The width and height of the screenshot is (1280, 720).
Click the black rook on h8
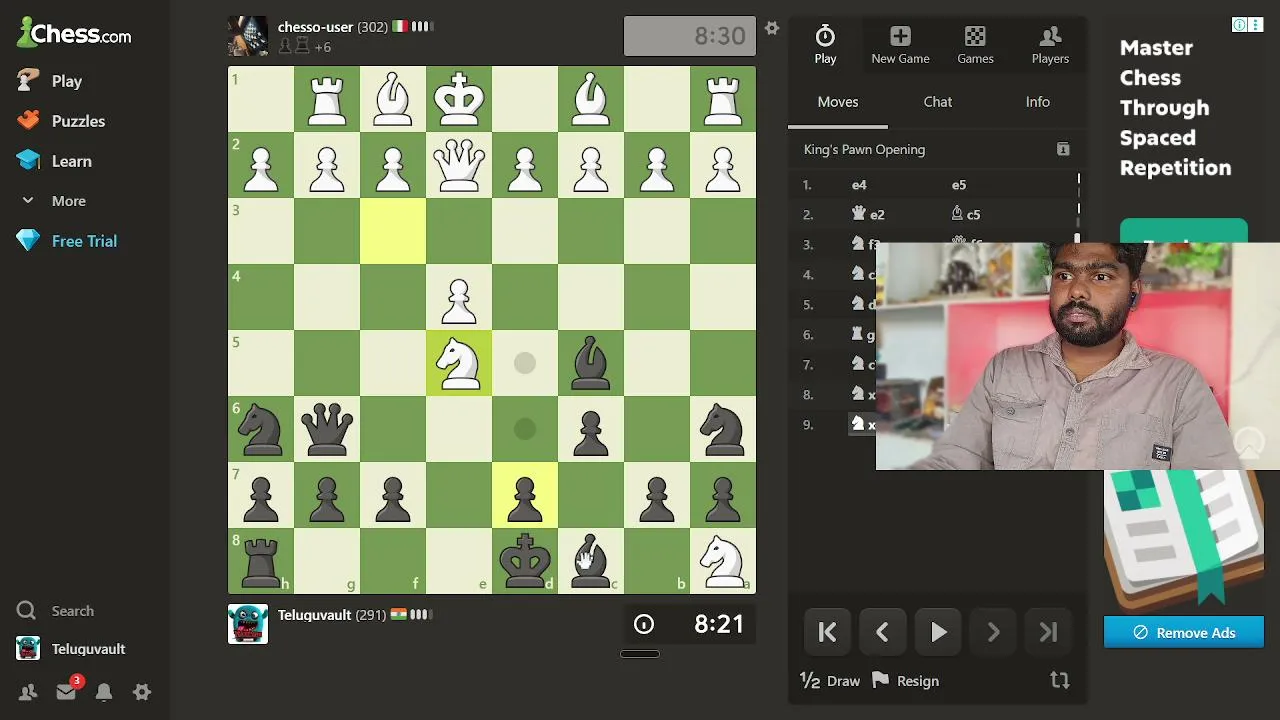[x=261, y=561]
